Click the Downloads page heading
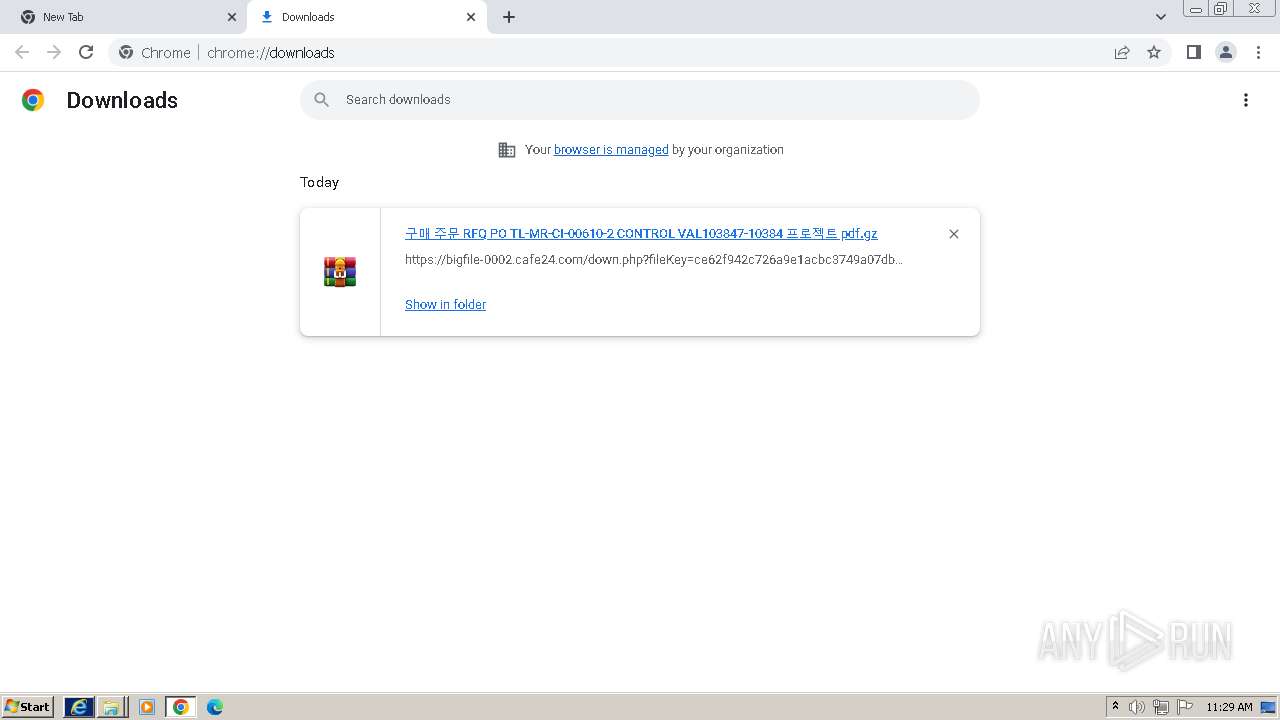 (x=122, y=100)
